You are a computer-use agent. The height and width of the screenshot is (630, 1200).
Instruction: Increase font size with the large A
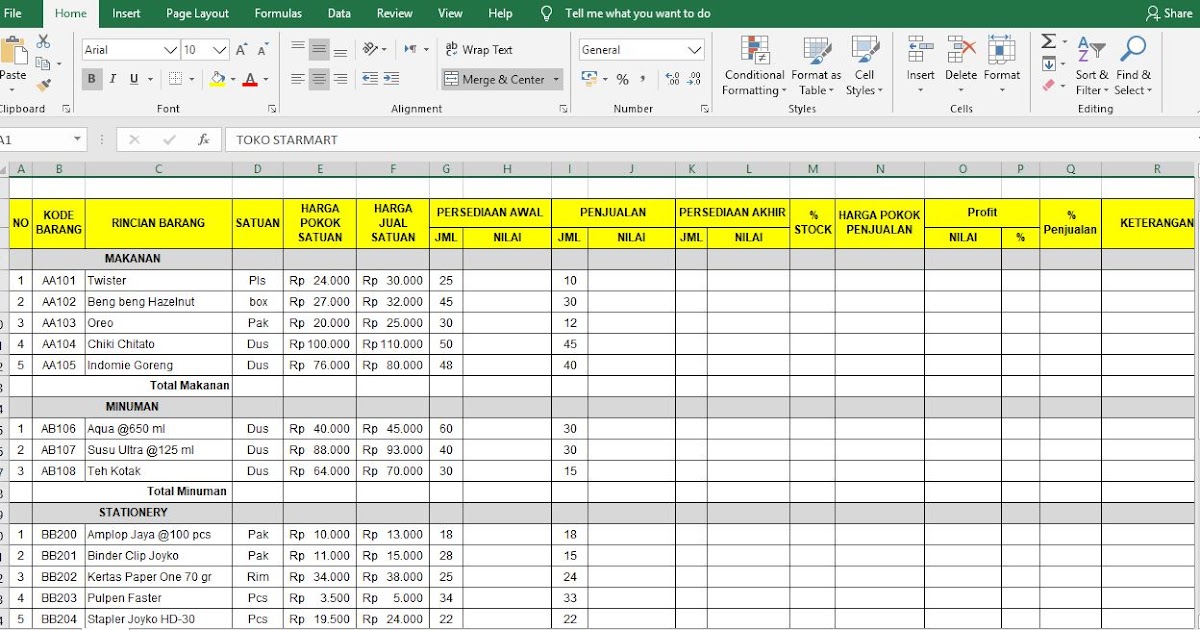click(242, 49)
